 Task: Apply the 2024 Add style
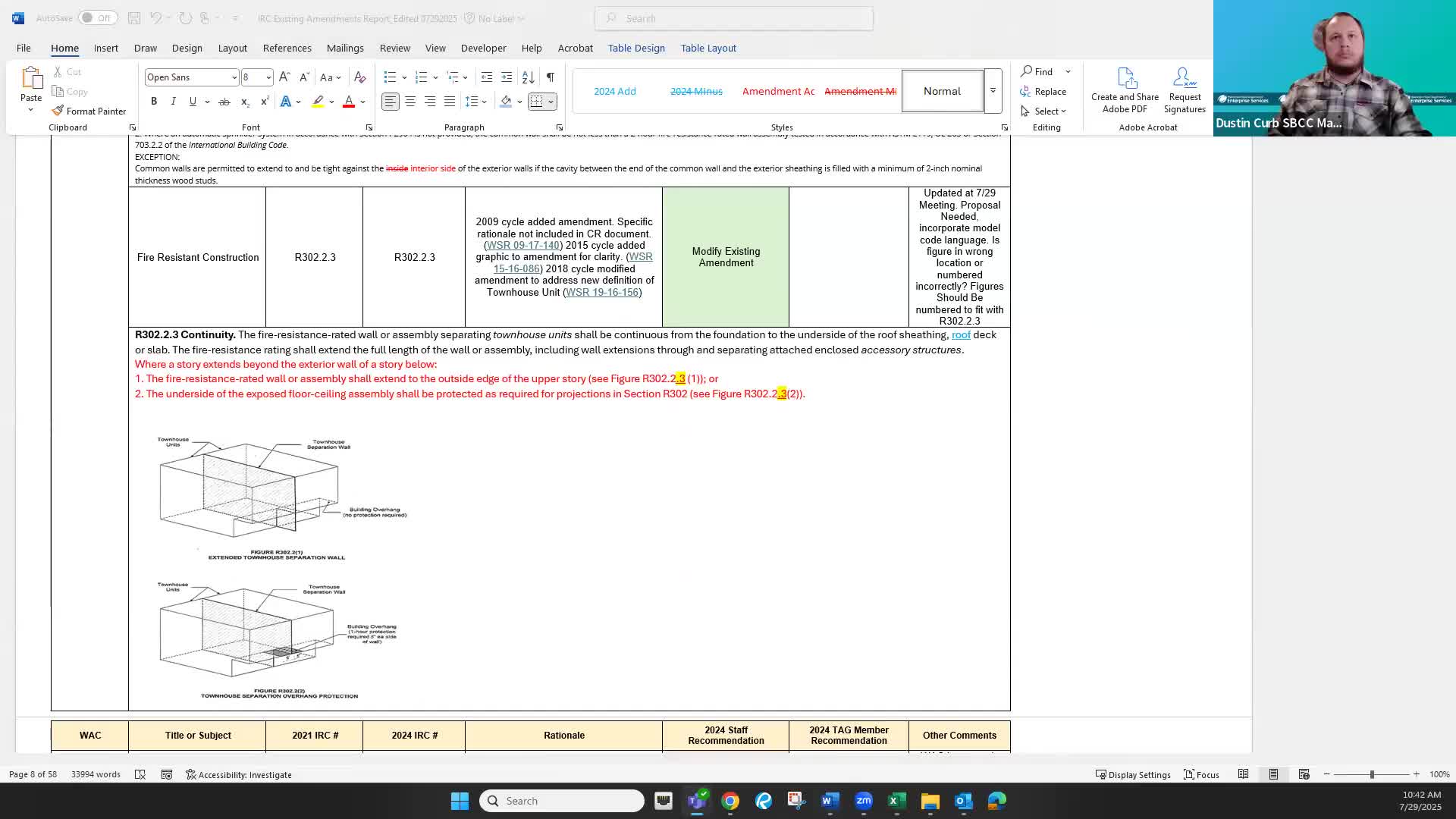coord(615,91)
